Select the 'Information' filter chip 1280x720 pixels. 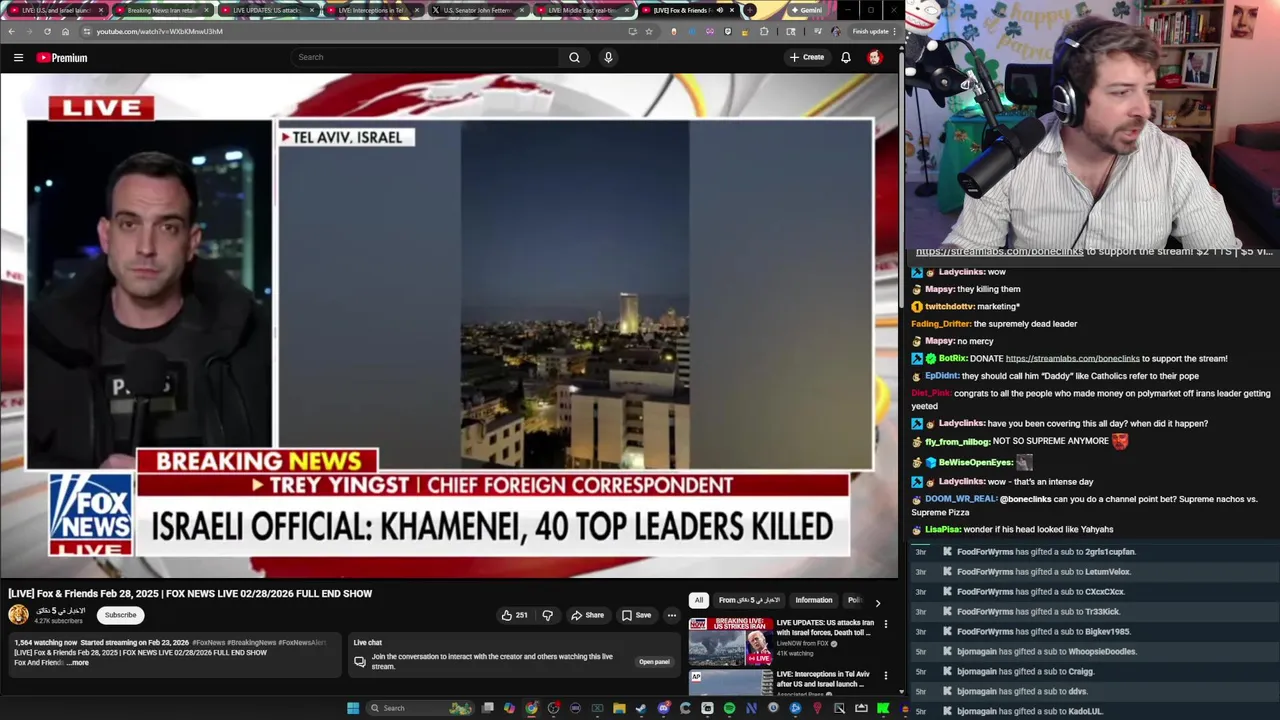814,600
